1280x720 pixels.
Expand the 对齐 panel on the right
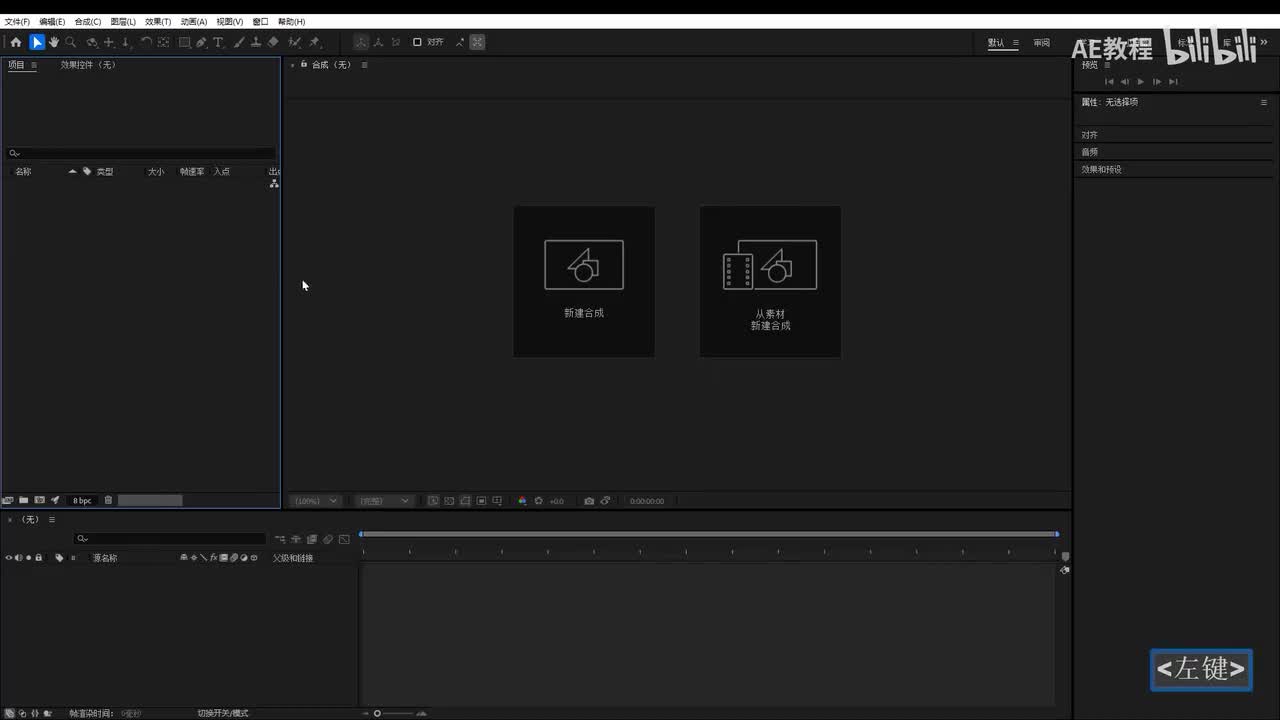tap(1089, 135)
